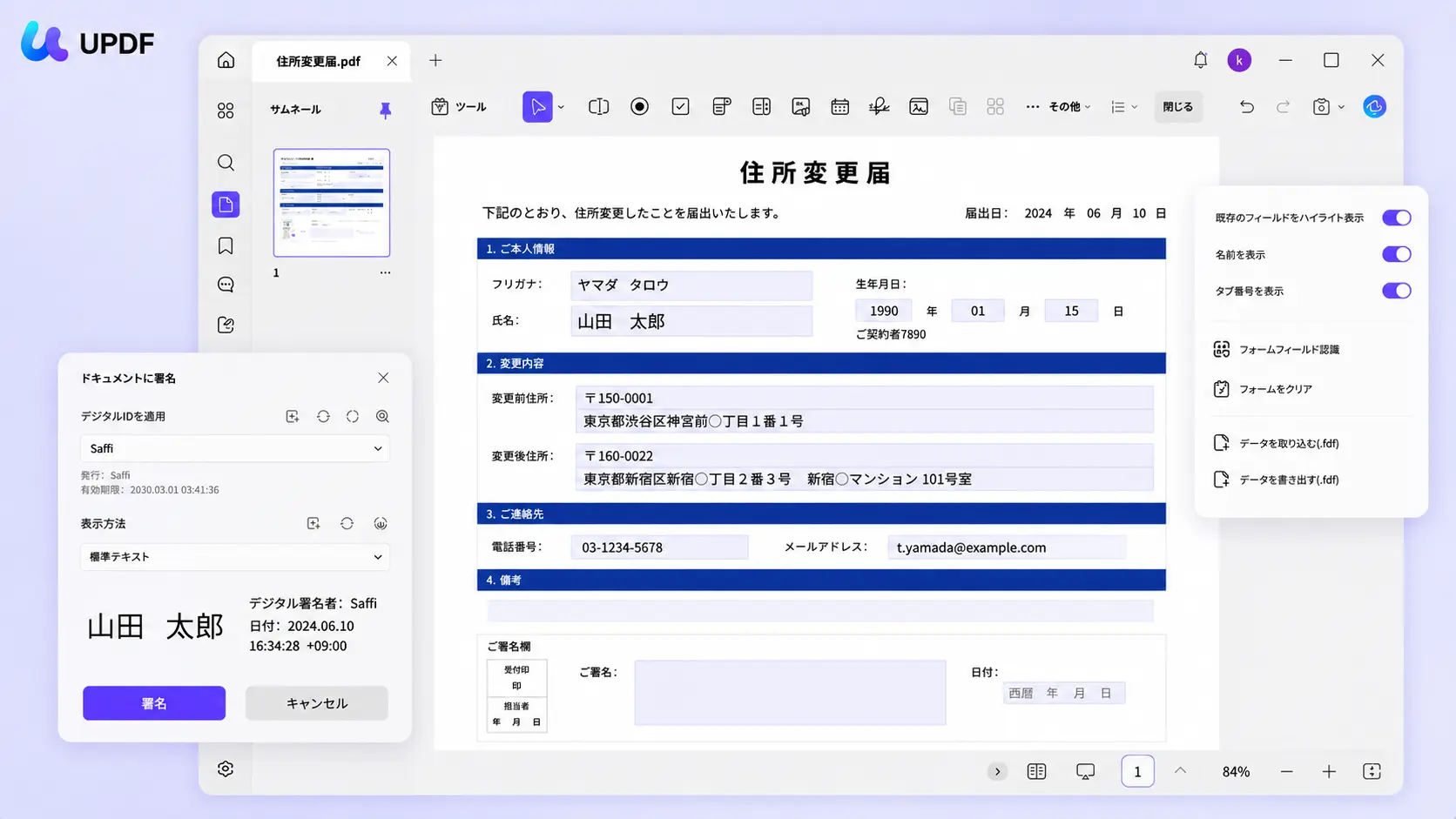
Task: Click the view digital ID details magnifier icon
Action: [x=382, y=416]
